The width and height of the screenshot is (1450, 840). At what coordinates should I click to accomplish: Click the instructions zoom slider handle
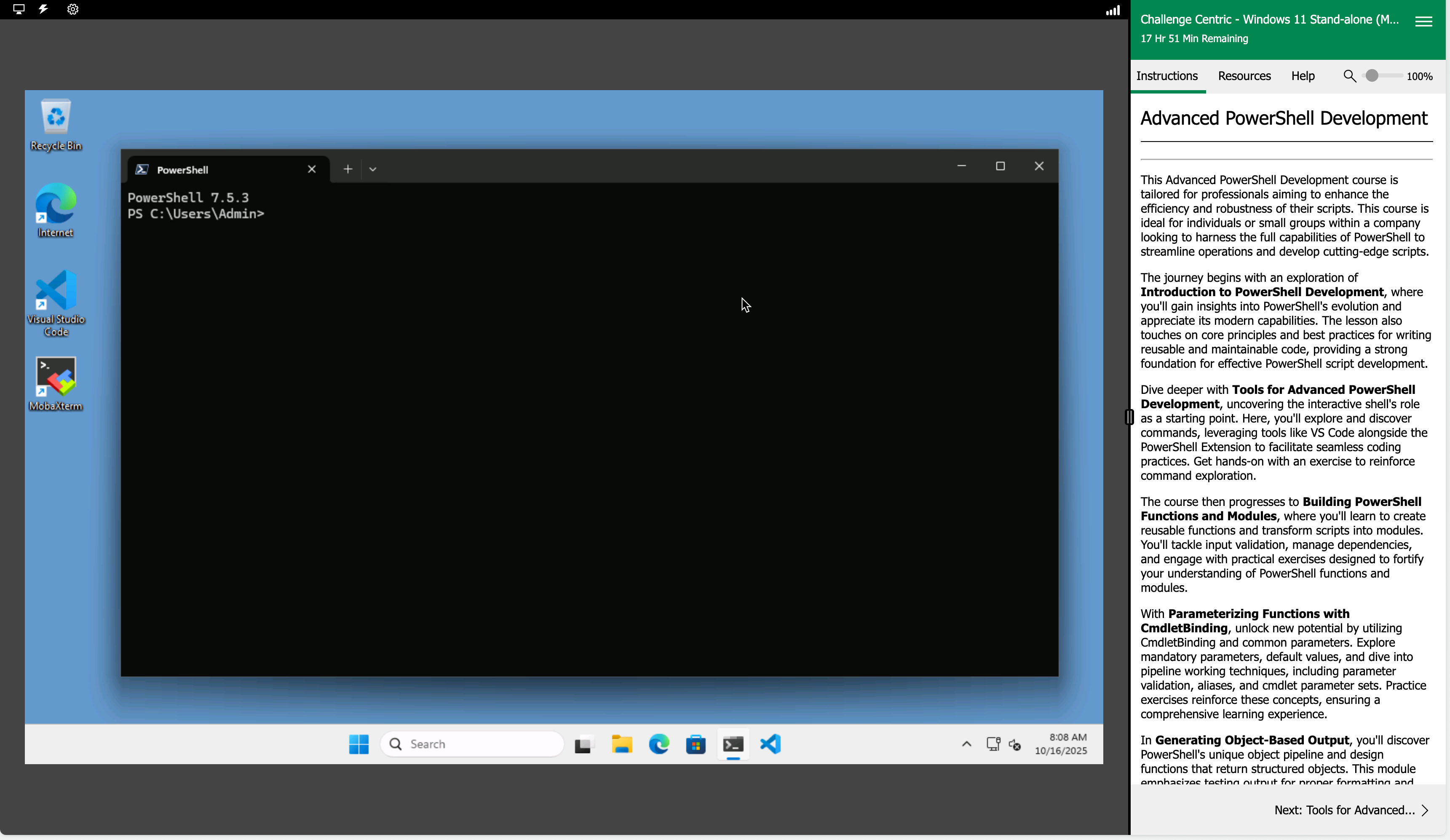tap(1372, 76)
